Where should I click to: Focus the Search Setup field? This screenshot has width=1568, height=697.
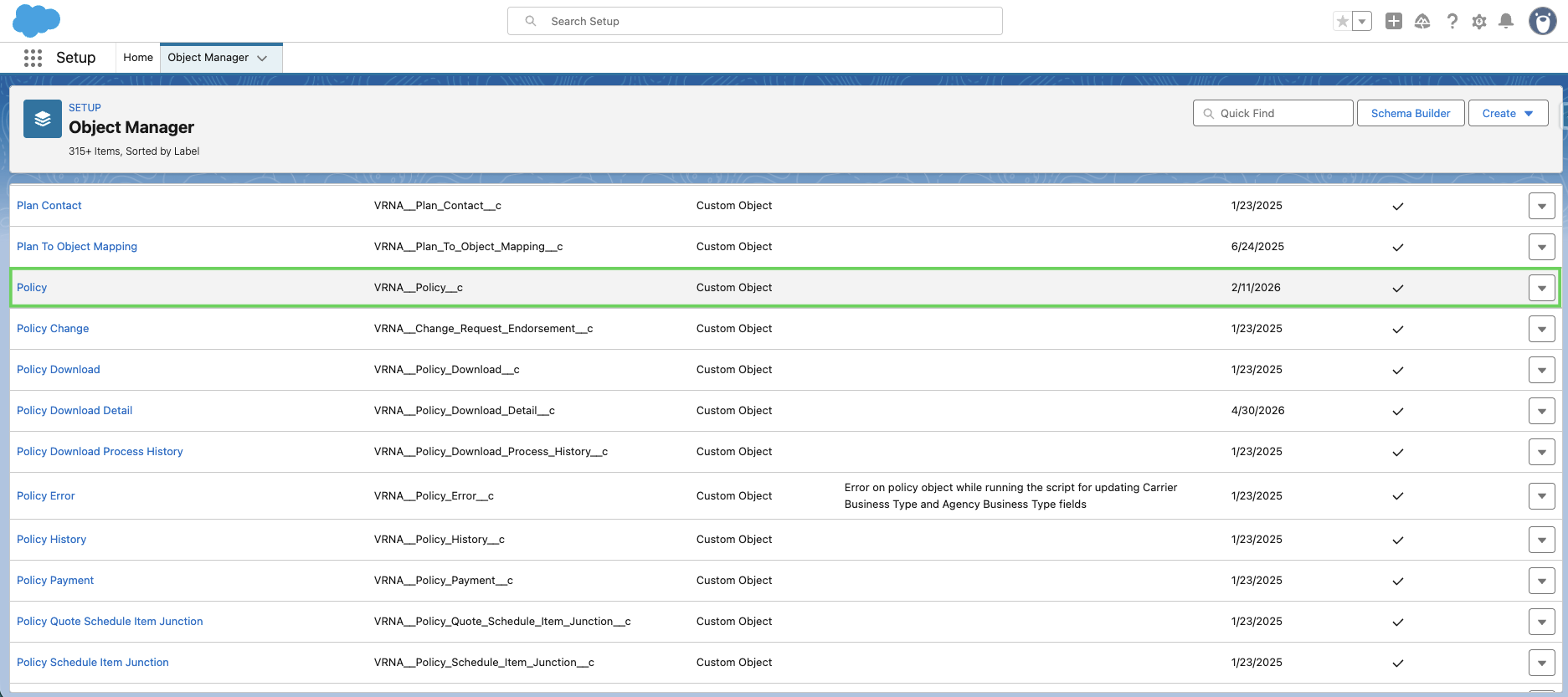pyautogui.click(x=755, y=21)
